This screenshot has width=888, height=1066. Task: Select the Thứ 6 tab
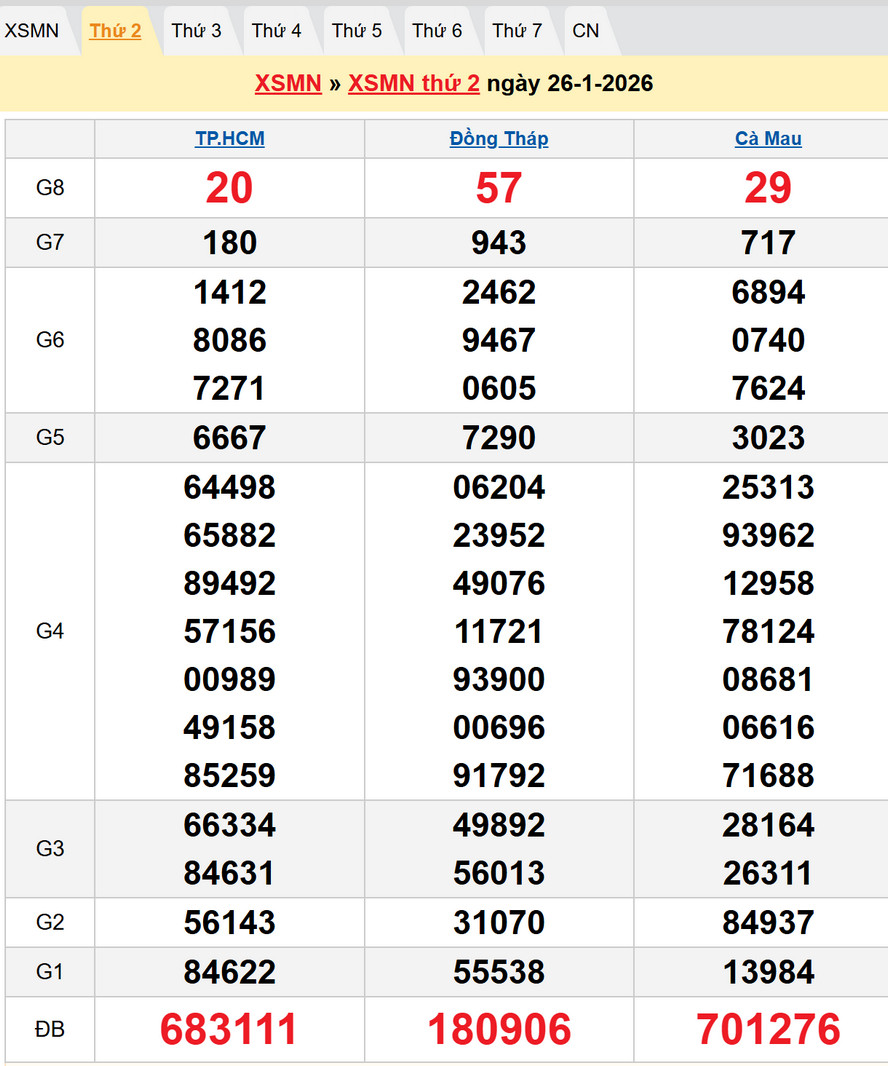(437, 31)
